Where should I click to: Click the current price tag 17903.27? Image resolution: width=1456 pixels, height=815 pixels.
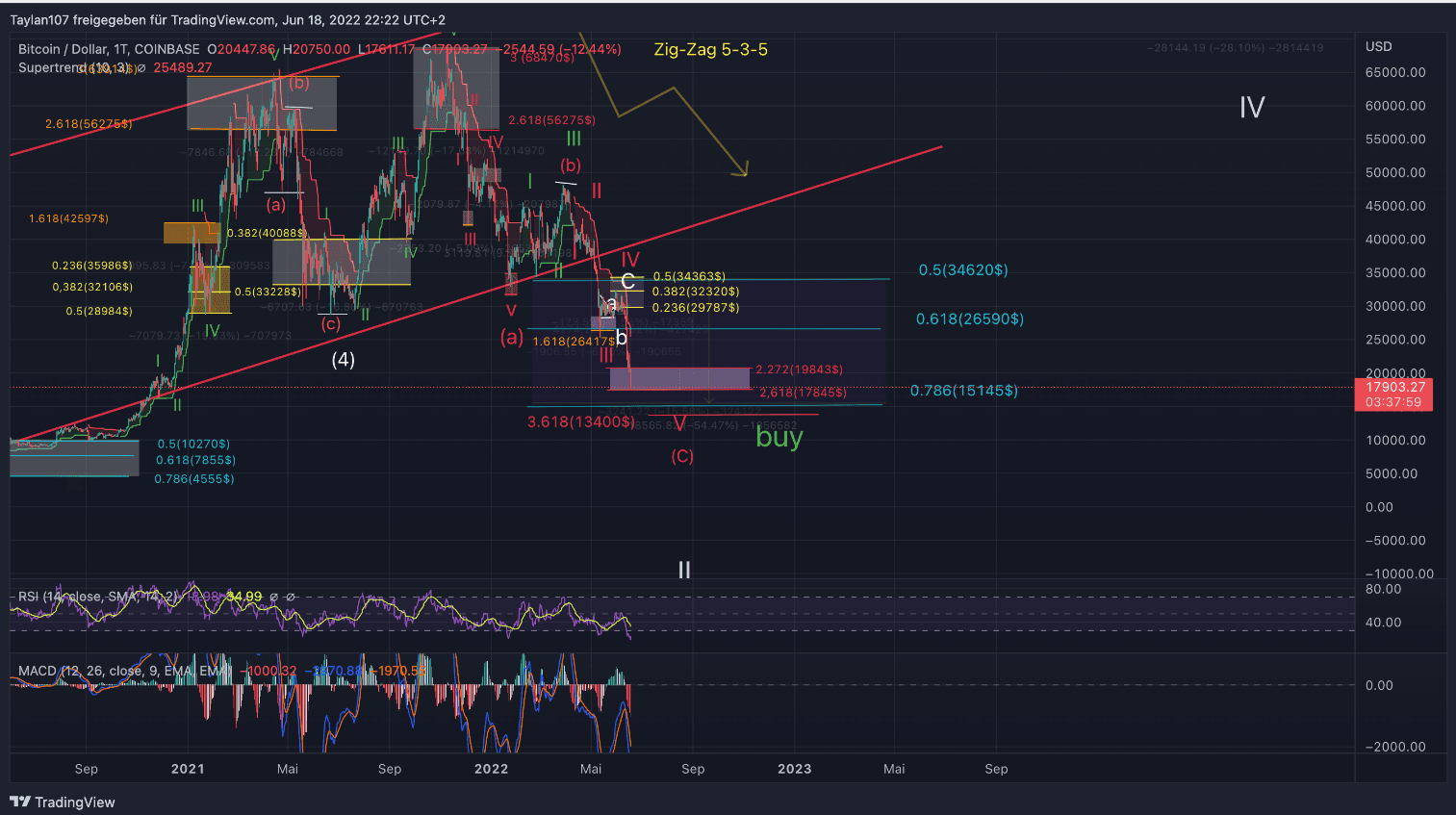1394,395
